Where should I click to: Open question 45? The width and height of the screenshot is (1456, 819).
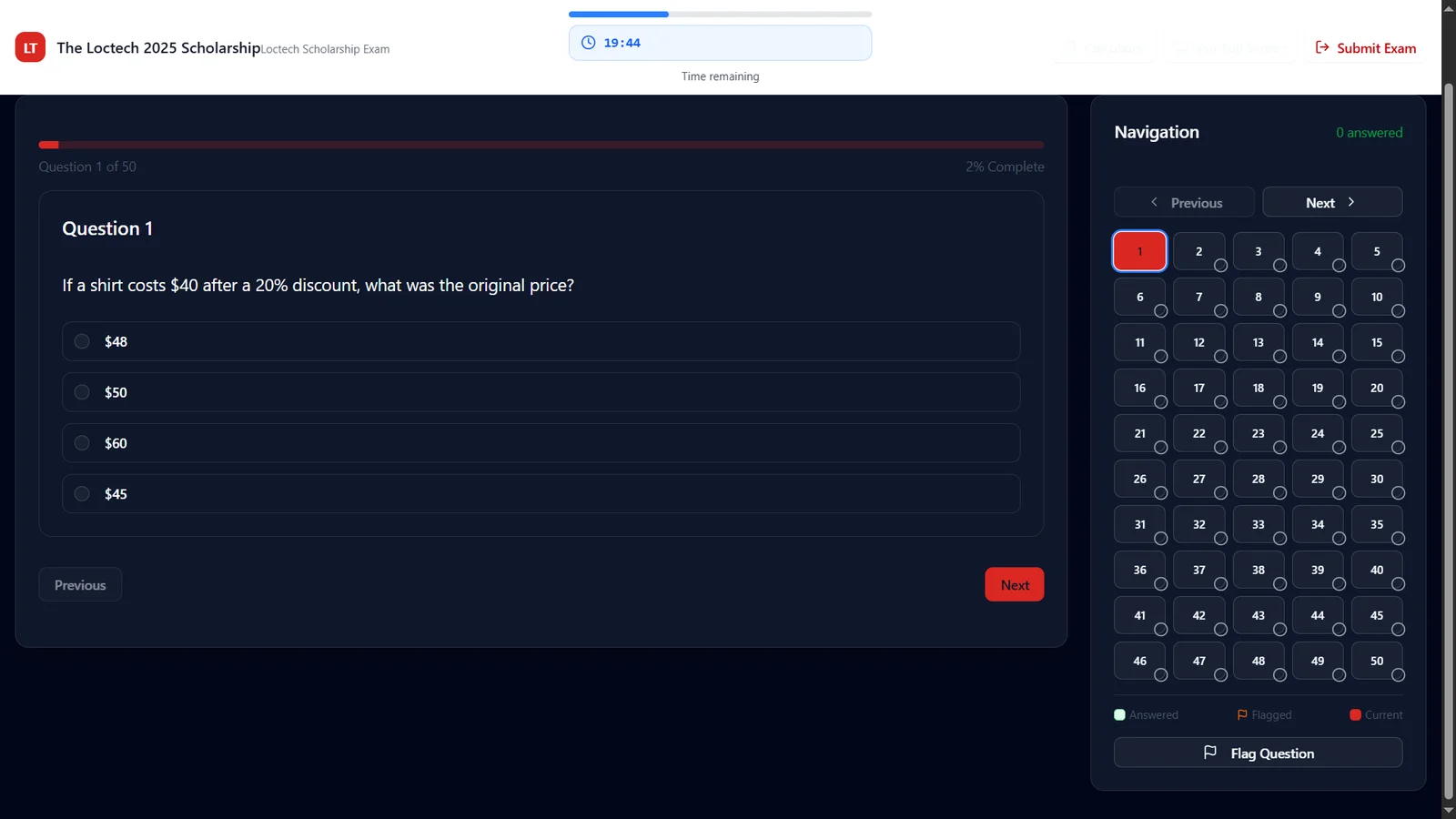(x=1377, y=615)
